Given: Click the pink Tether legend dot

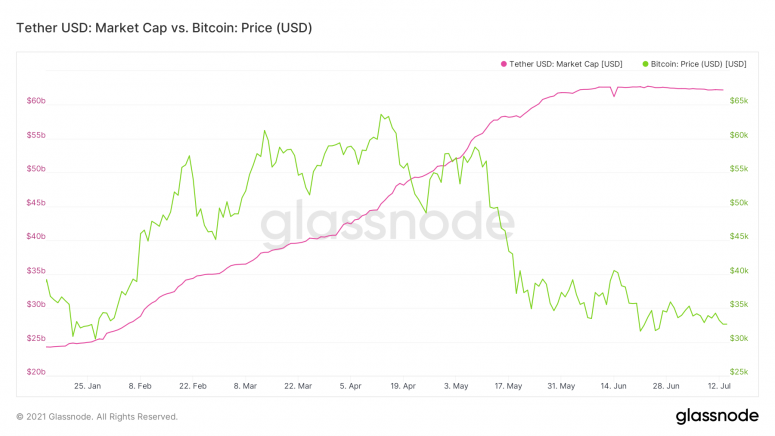Looking at the screenshot, I should 504,64.
